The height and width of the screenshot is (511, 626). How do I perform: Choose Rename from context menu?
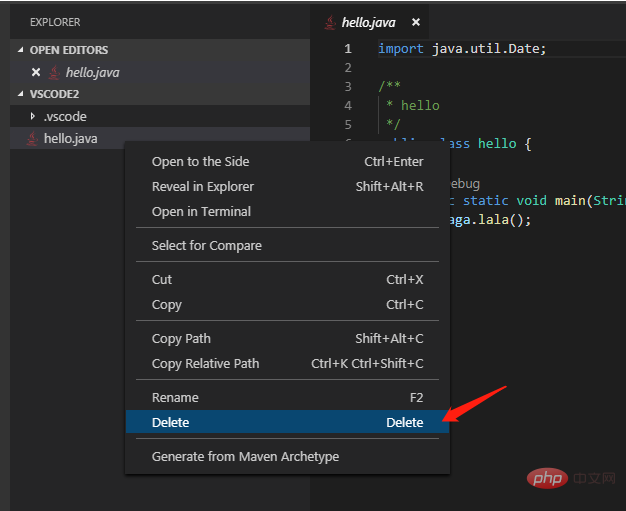(287, 397)
